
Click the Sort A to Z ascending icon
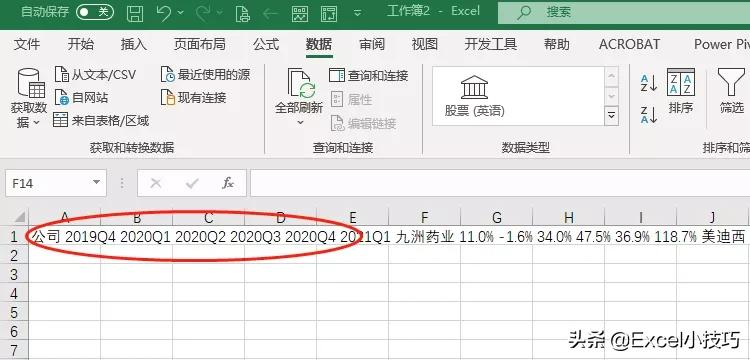pos(650,83)
